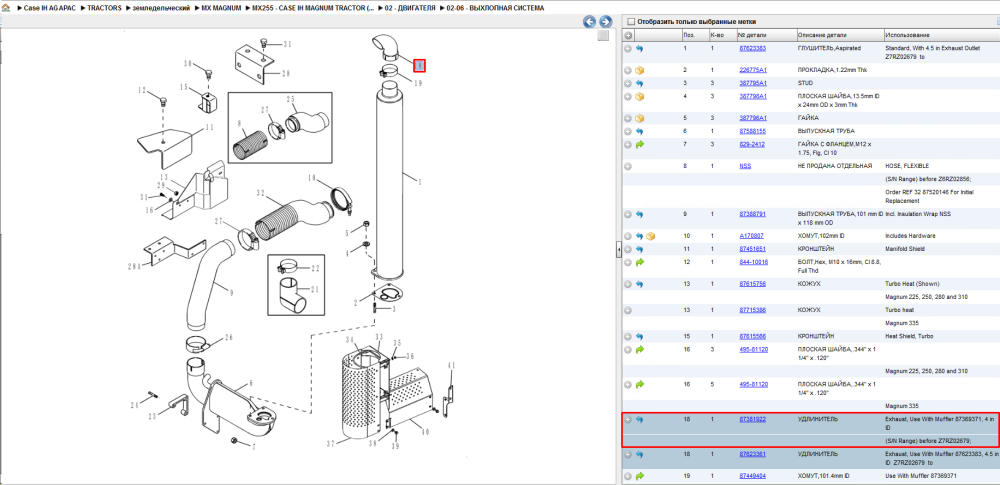The height and width of the screenshot is (485, 1000).
Task: Click callout 32 on flexible hose in diagram
Action: pyautogui.click(x=260, y=192)
